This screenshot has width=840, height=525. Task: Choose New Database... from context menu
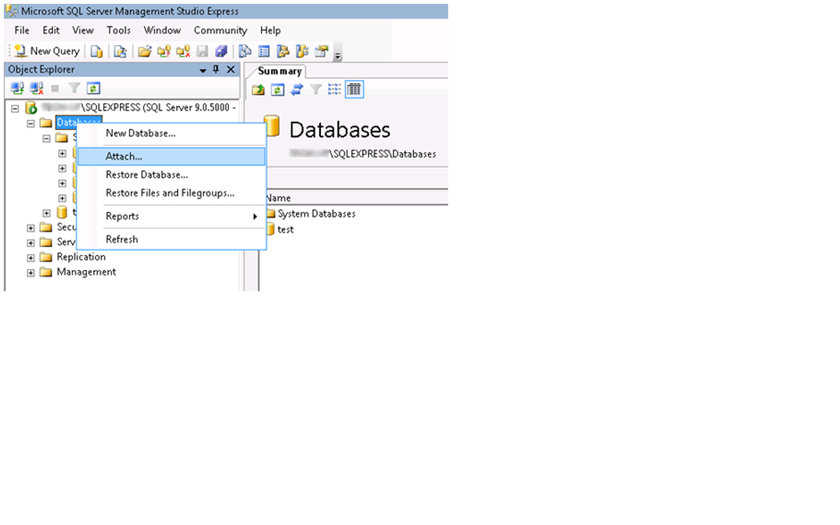pyautogui.click(x=171, y=133)
